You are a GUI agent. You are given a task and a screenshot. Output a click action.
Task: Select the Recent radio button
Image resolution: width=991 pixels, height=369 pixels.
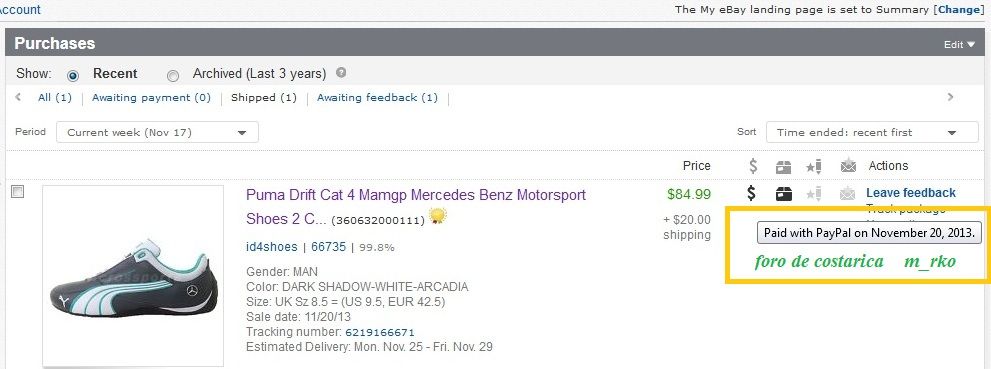click(73, 75)
